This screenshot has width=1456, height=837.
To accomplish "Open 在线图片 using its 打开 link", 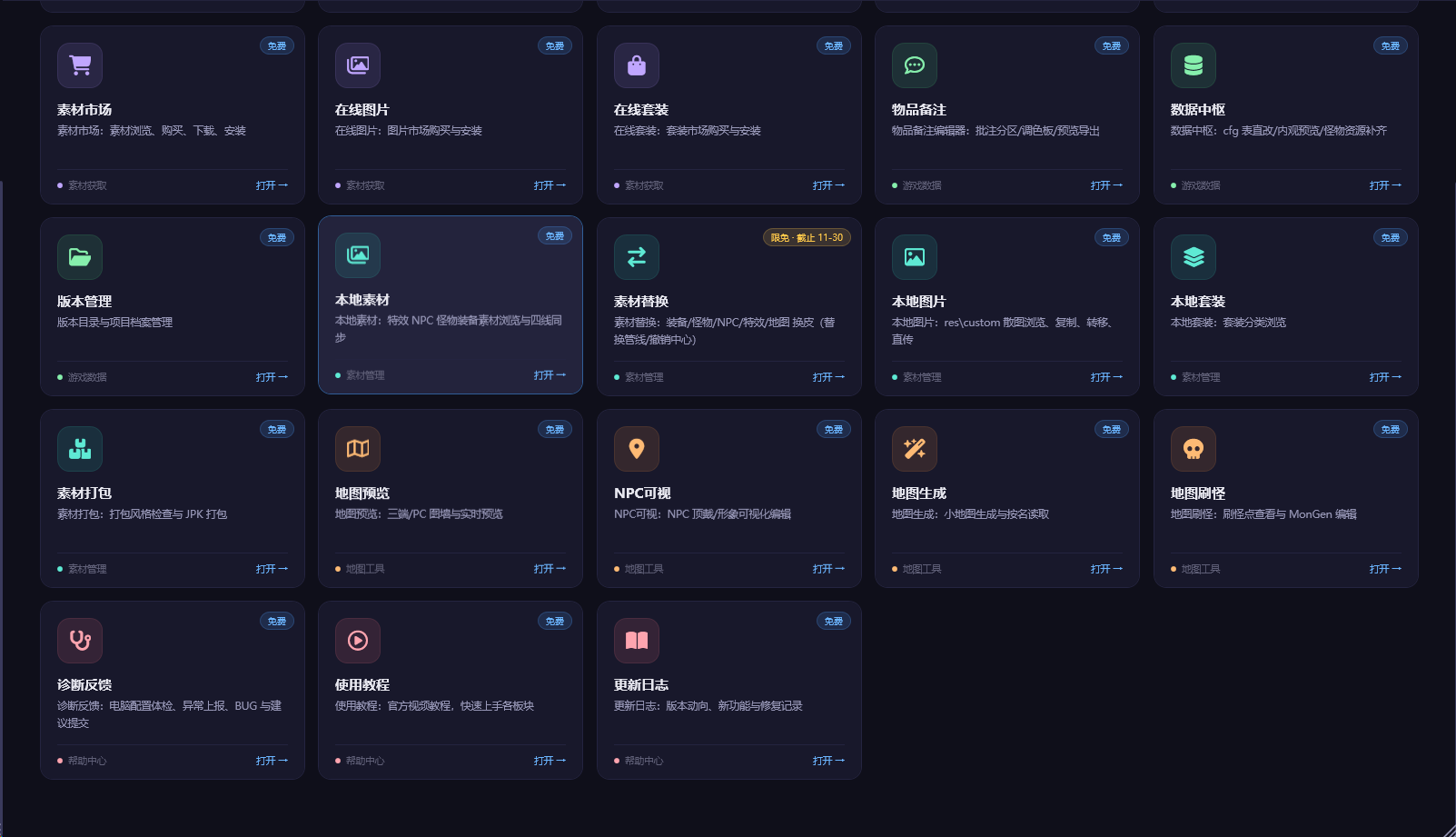I will point(550,185).
